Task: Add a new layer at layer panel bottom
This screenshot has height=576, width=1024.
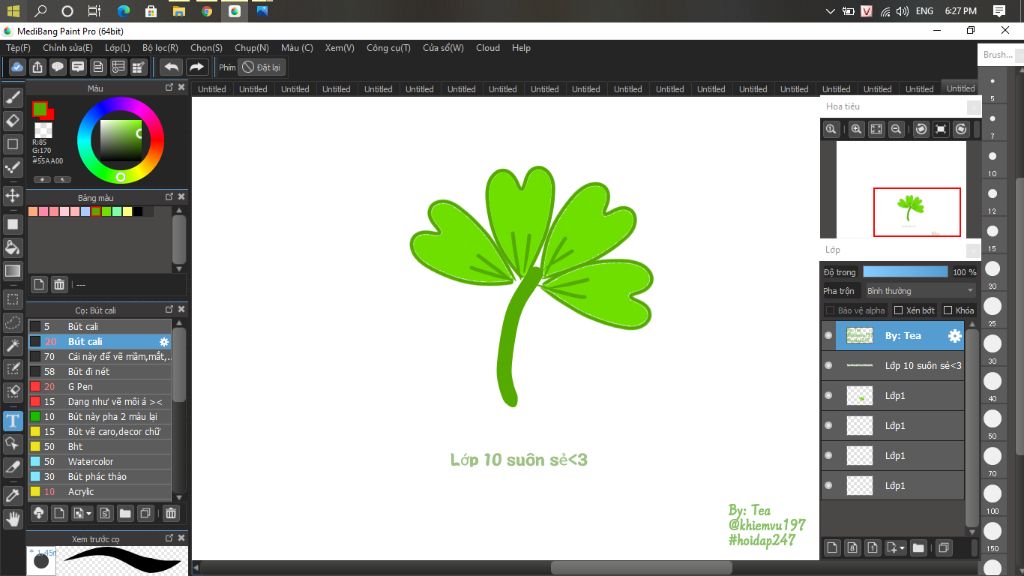Action: (x=832, y=548)
